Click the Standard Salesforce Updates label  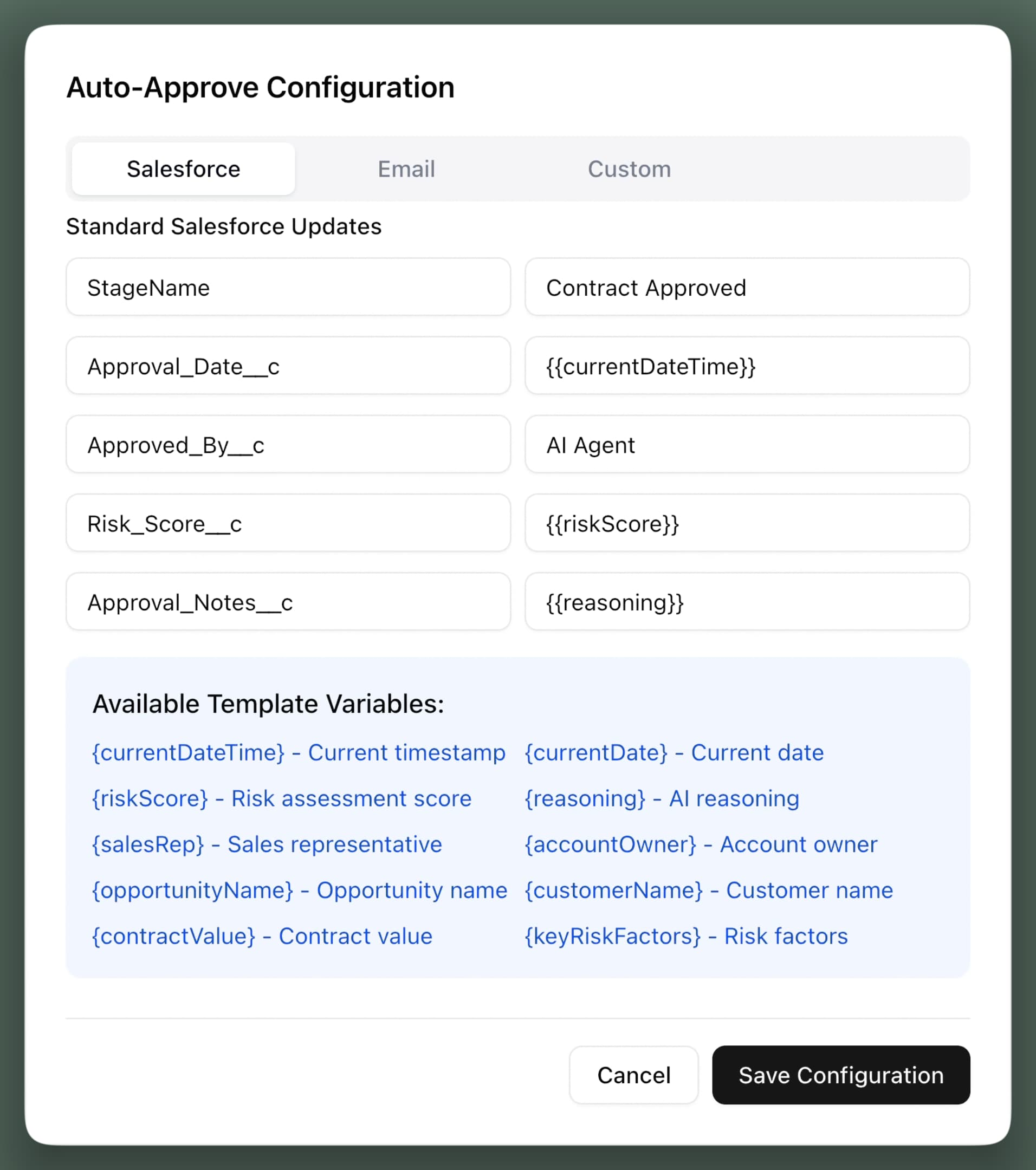[224, 226]
